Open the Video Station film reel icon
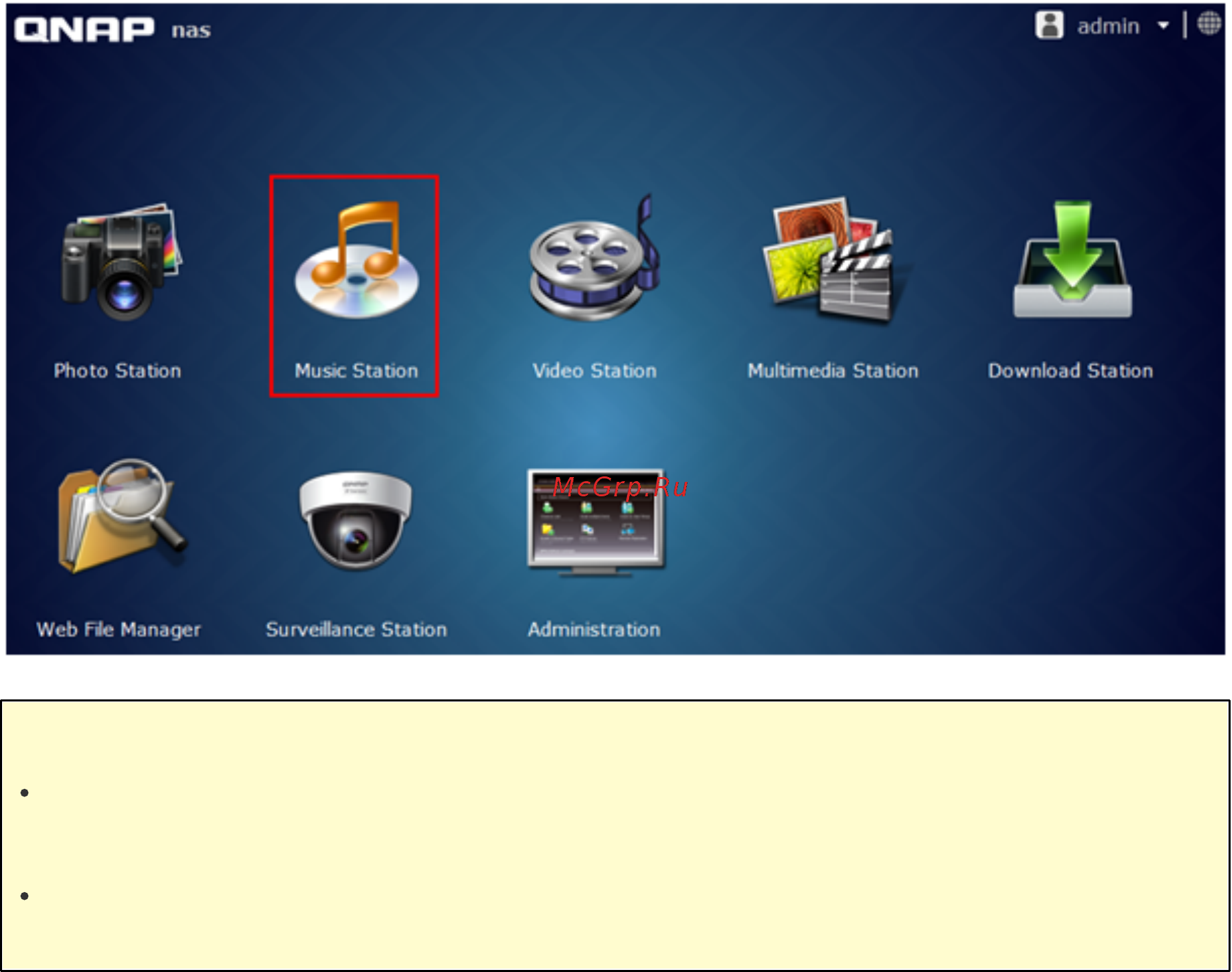The width and height of the screenshot is (1232, 972). click(x=594, y=259)
